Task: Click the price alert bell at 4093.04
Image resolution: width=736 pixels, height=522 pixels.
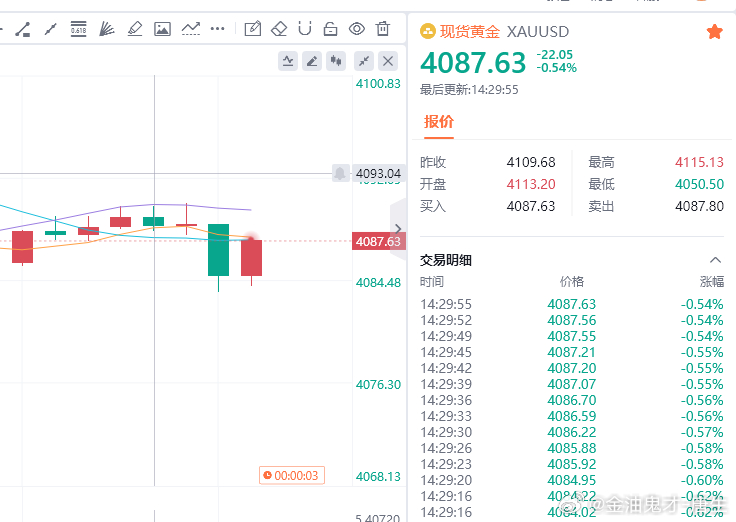Action: click(340, 173)
